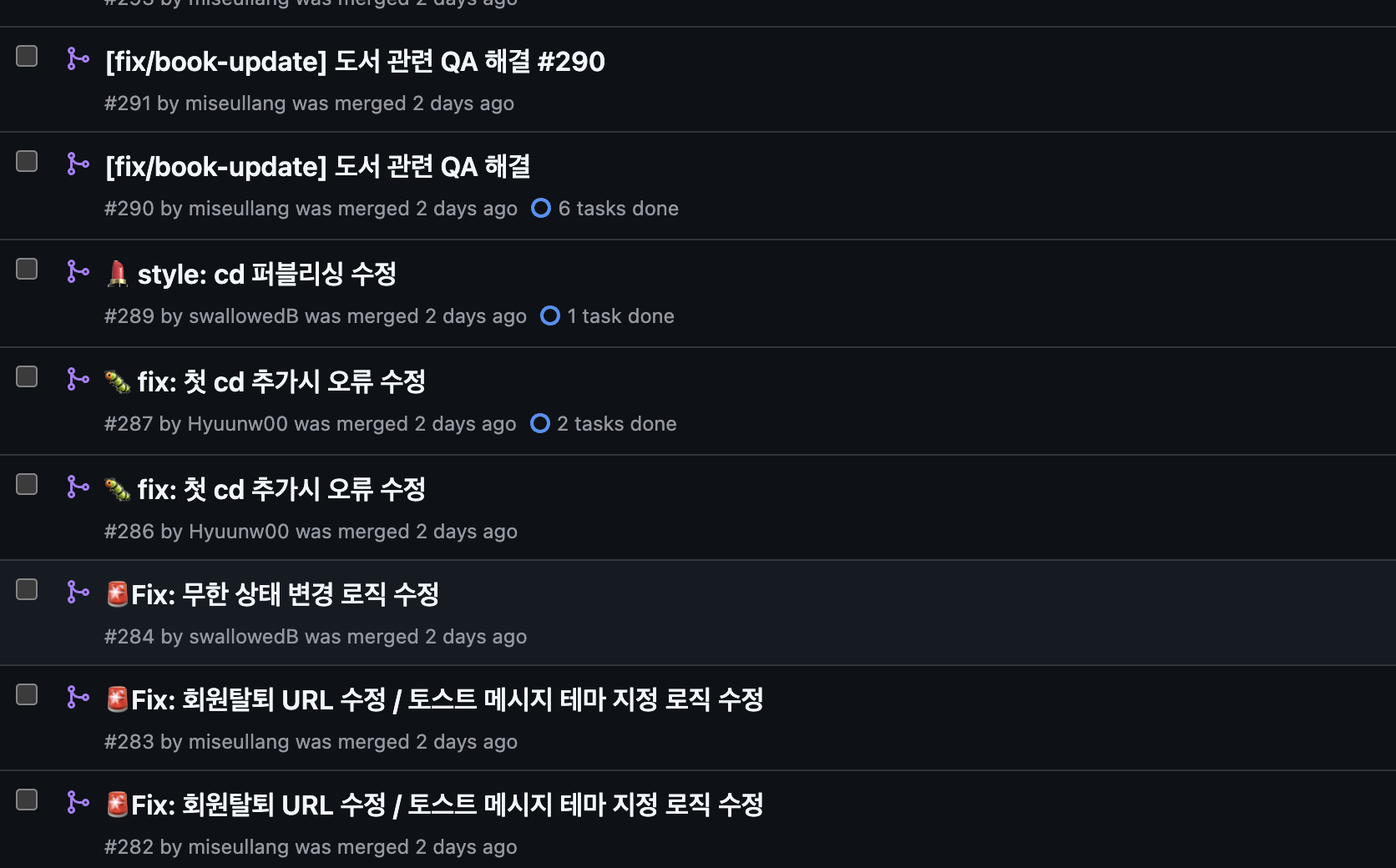Open the style: cd 퍼블리싱 수정 pull request
The width and height of the screenshot is (1396, 868).
tap(266, 275)
